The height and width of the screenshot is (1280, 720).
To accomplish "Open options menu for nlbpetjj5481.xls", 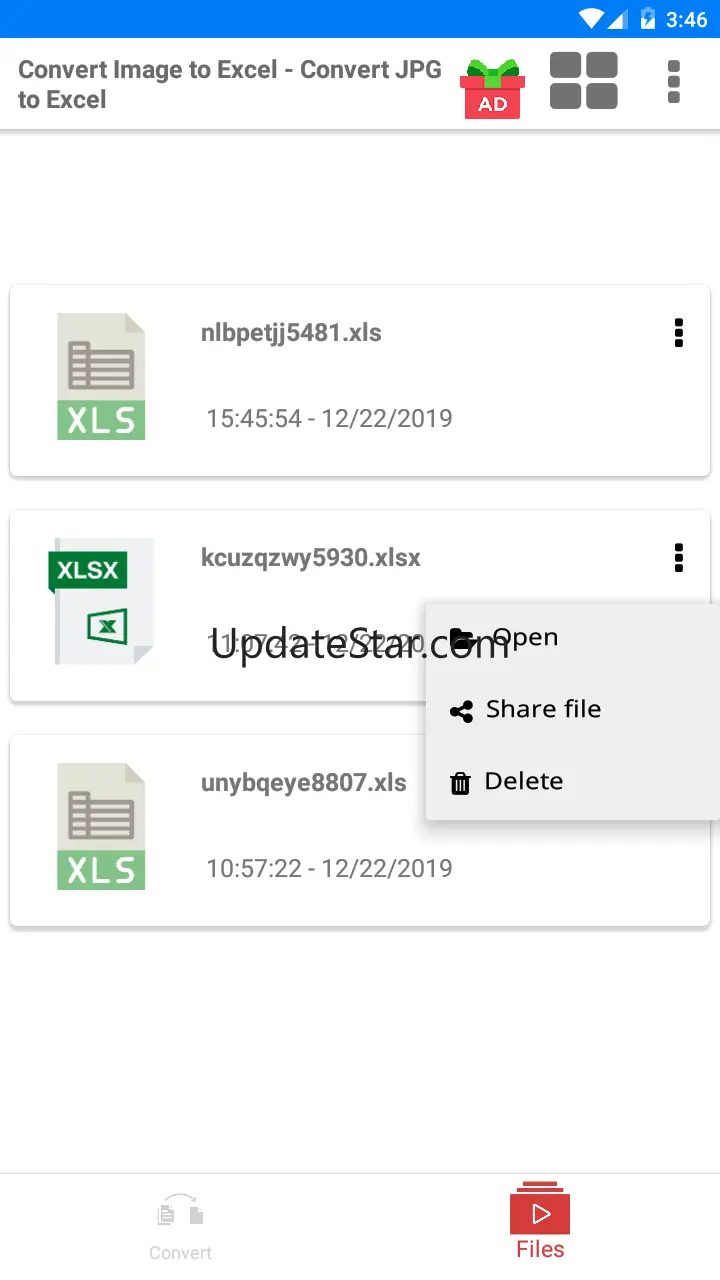I will click(679, 333).
